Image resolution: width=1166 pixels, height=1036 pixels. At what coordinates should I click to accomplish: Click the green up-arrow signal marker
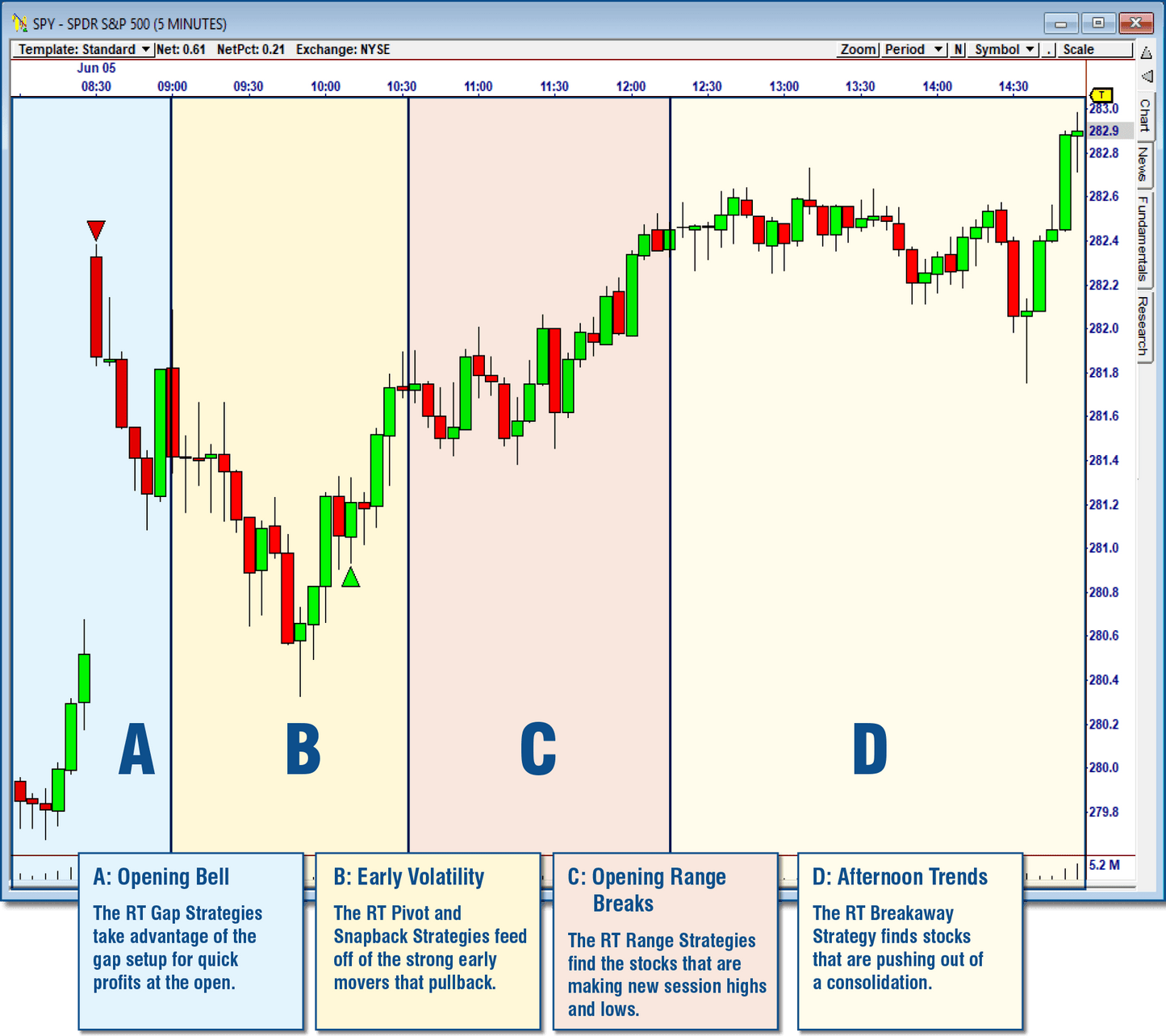(350, 577)
